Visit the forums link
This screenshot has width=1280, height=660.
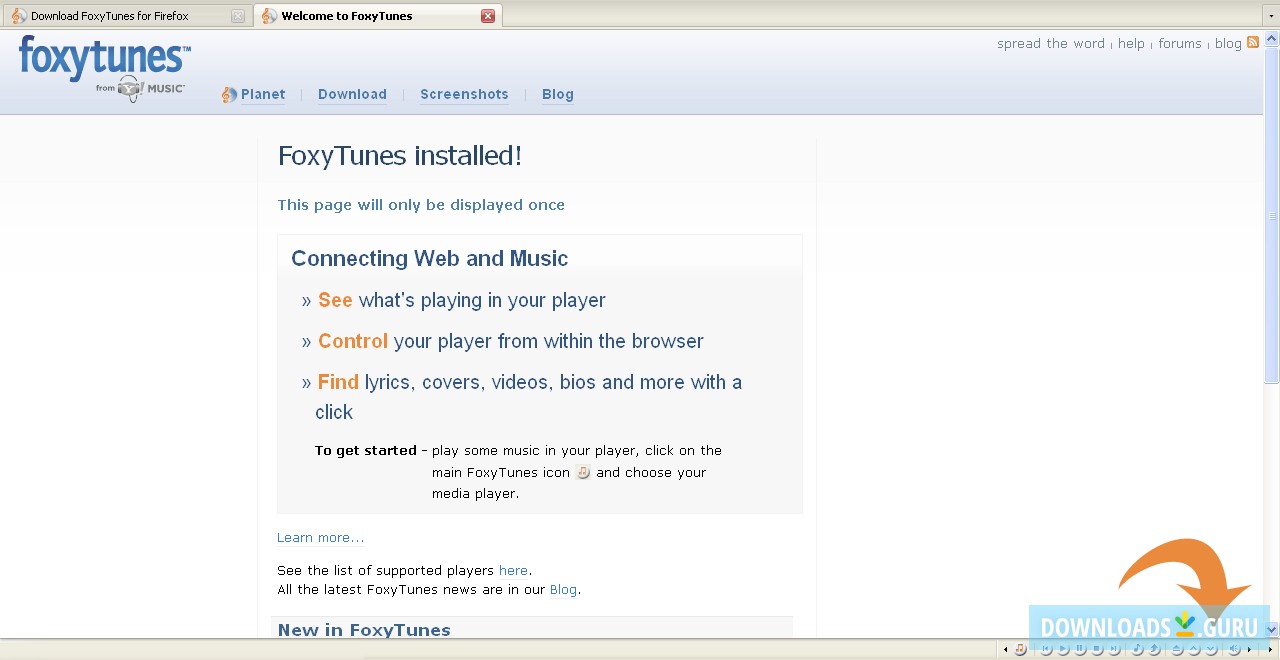1180,43
